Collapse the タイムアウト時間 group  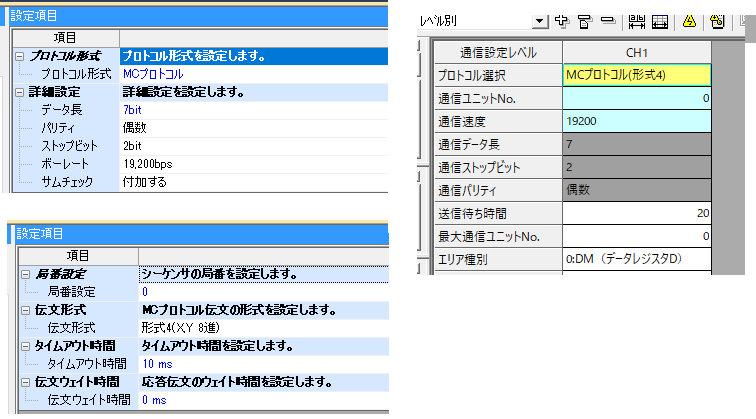point(26,346)
